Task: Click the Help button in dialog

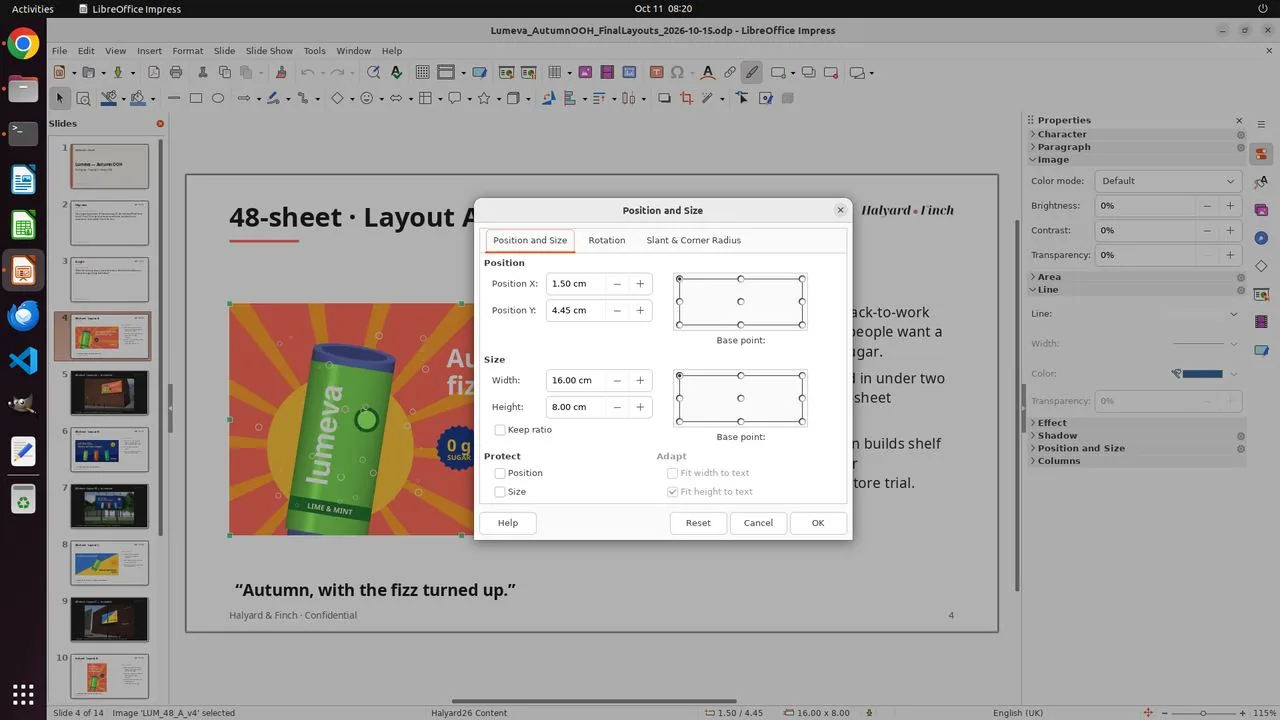Action: click(x=508, y=523)
